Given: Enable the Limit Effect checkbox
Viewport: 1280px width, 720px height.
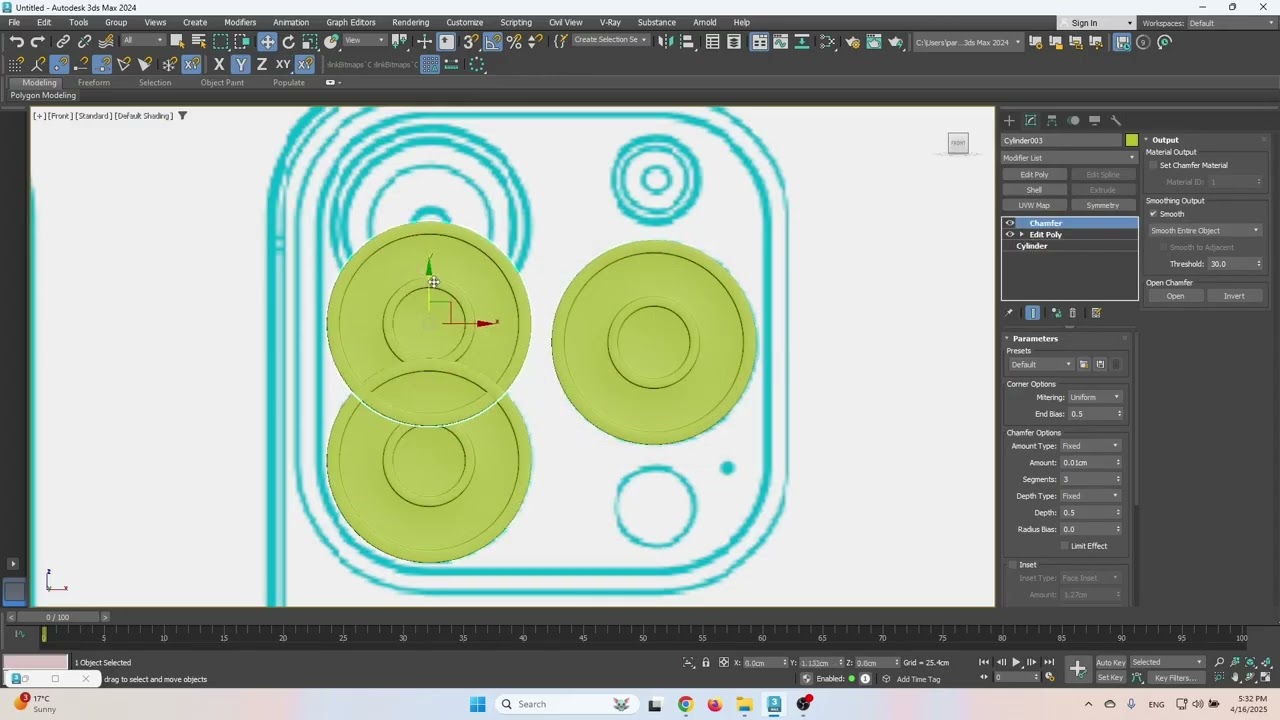Looking at the screenshot, I should (1065, 546).
